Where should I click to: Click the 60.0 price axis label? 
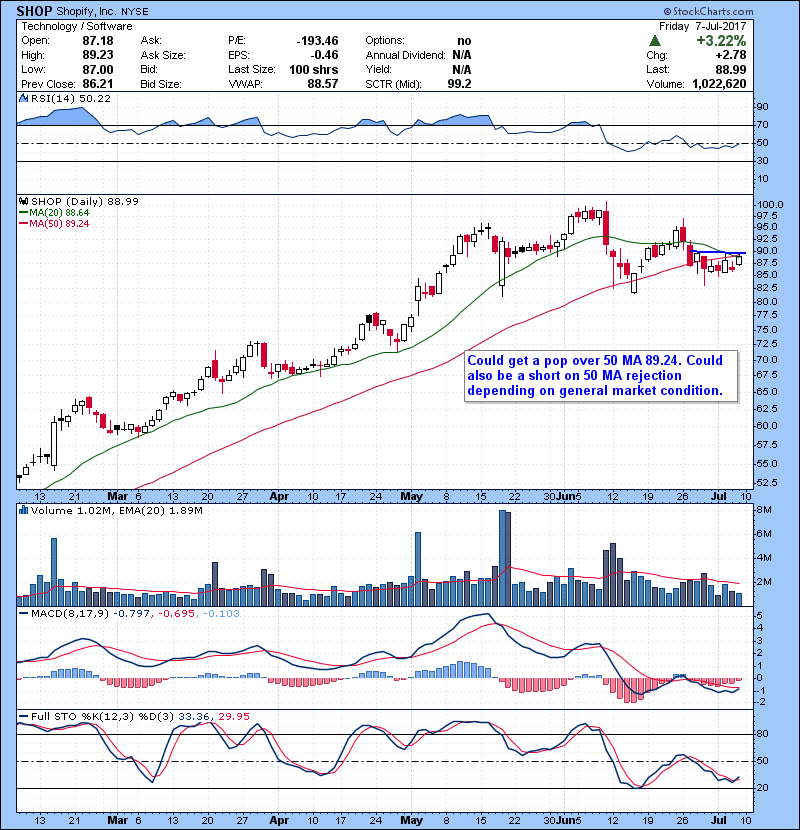(767, 426)
